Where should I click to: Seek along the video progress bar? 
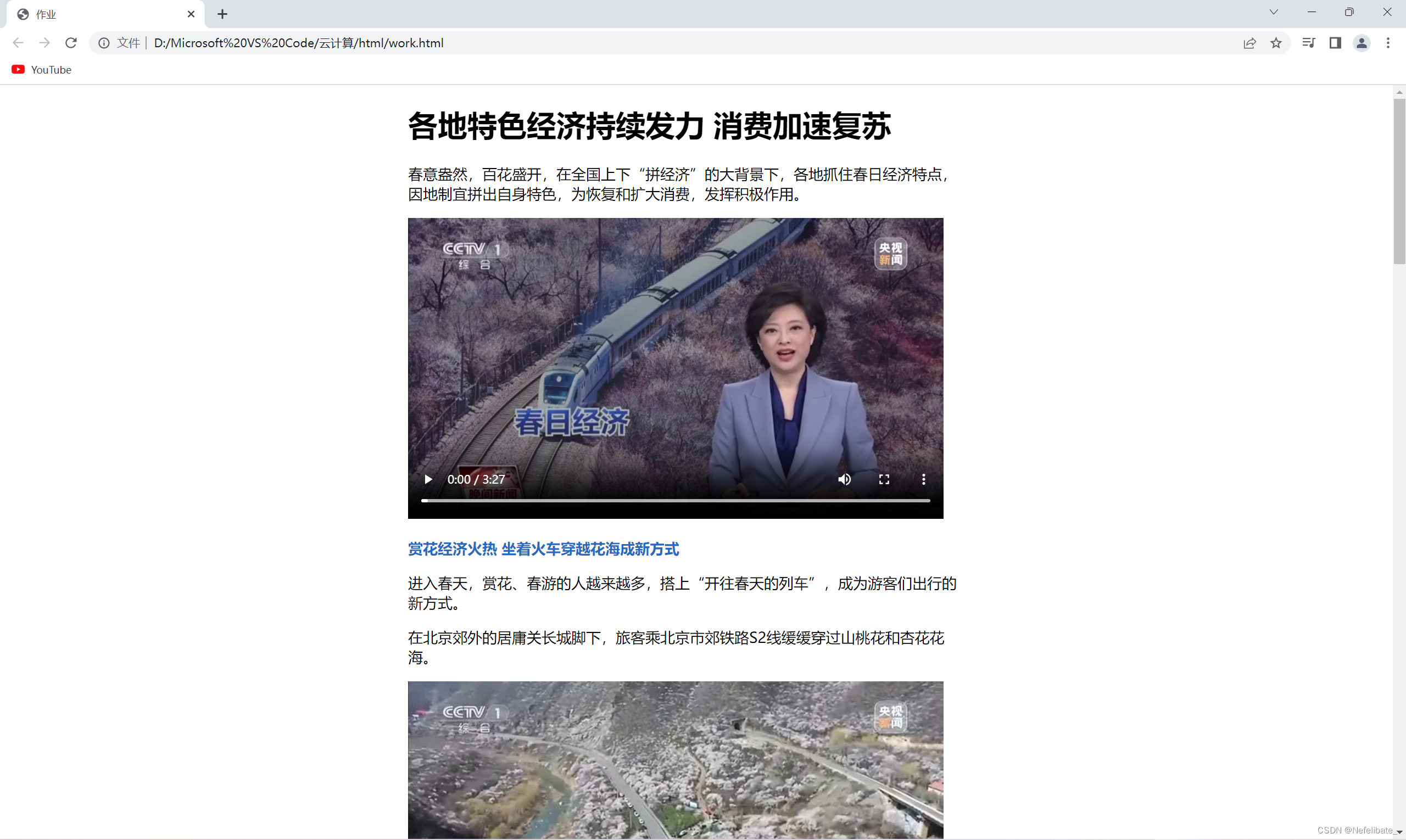(676, 500)
